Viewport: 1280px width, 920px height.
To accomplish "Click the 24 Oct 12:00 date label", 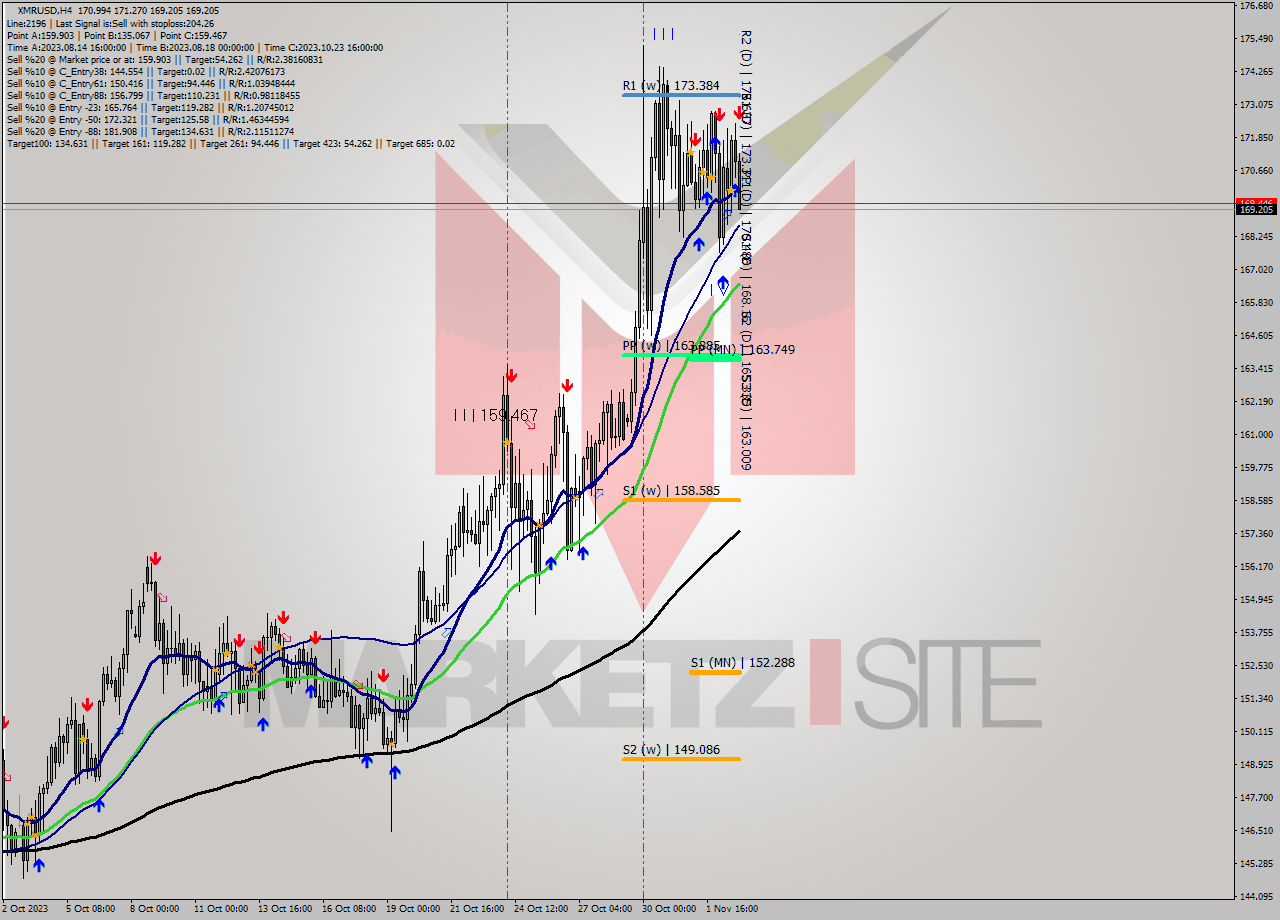I will coord(541,909).
